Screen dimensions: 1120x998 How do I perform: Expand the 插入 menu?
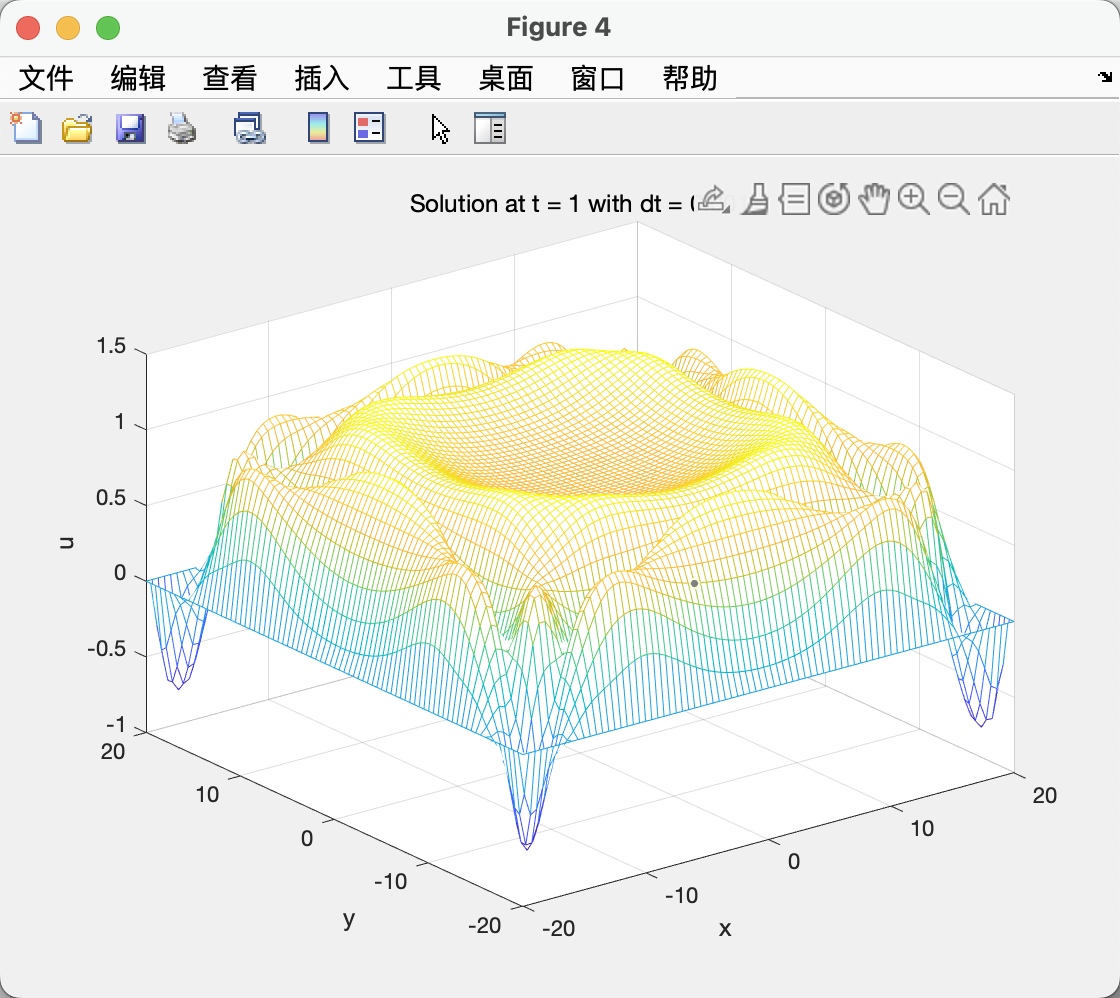[322, 79]
